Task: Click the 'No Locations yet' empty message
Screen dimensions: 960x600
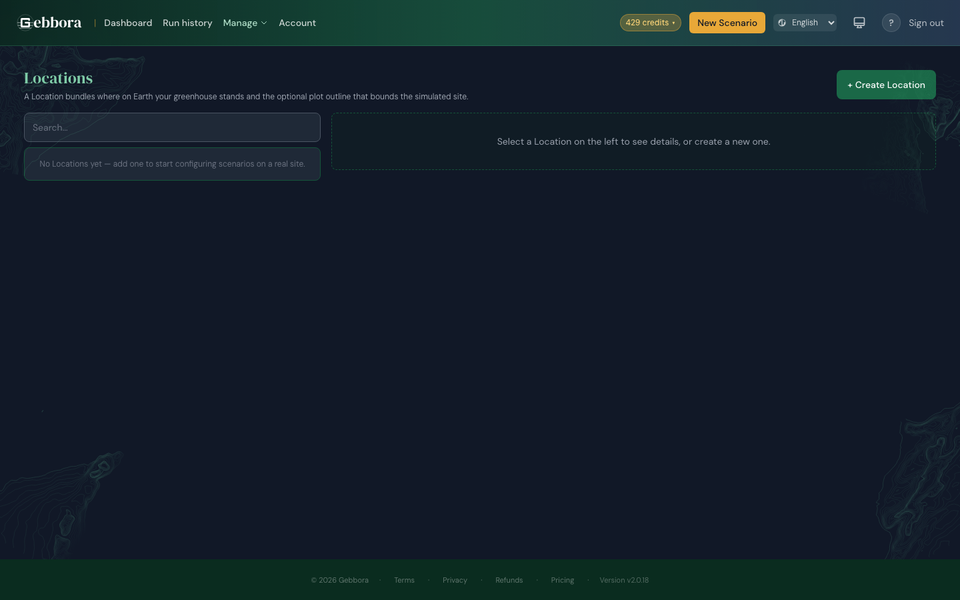Action: pos(172,164)
